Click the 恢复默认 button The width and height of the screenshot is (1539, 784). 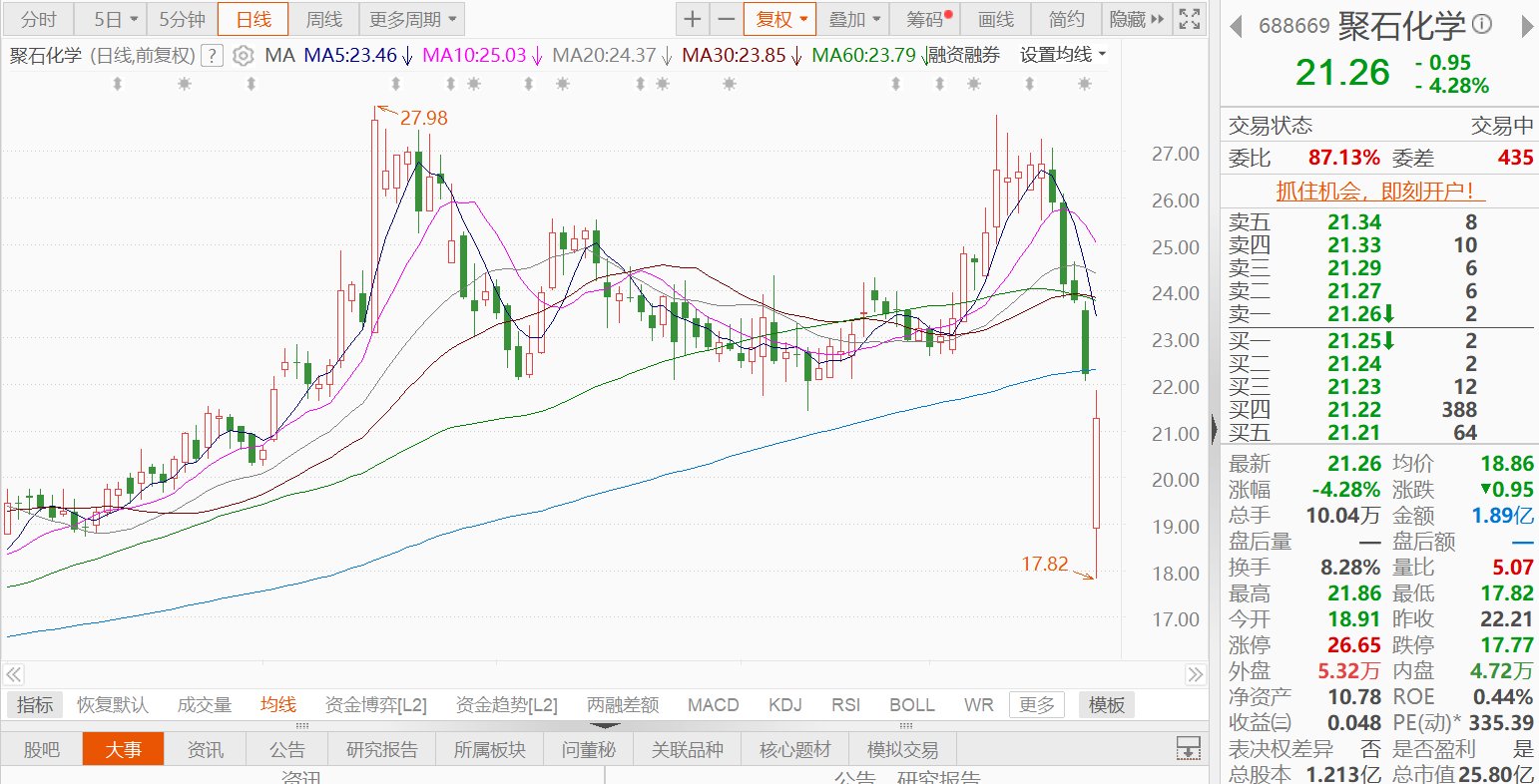(x=113, y=705)
